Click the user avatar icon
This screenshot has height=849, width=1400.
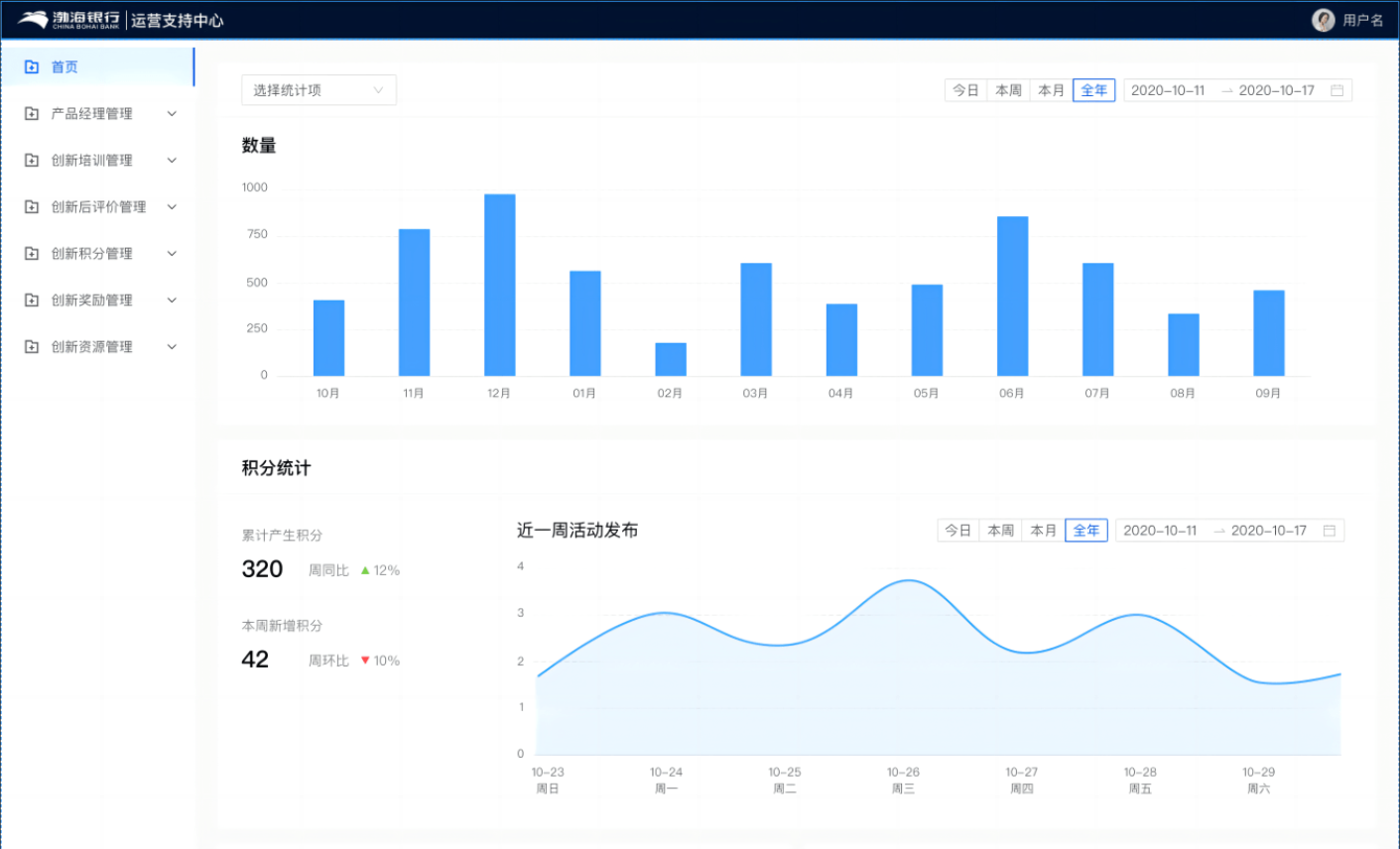click(x=1323, y=20)
